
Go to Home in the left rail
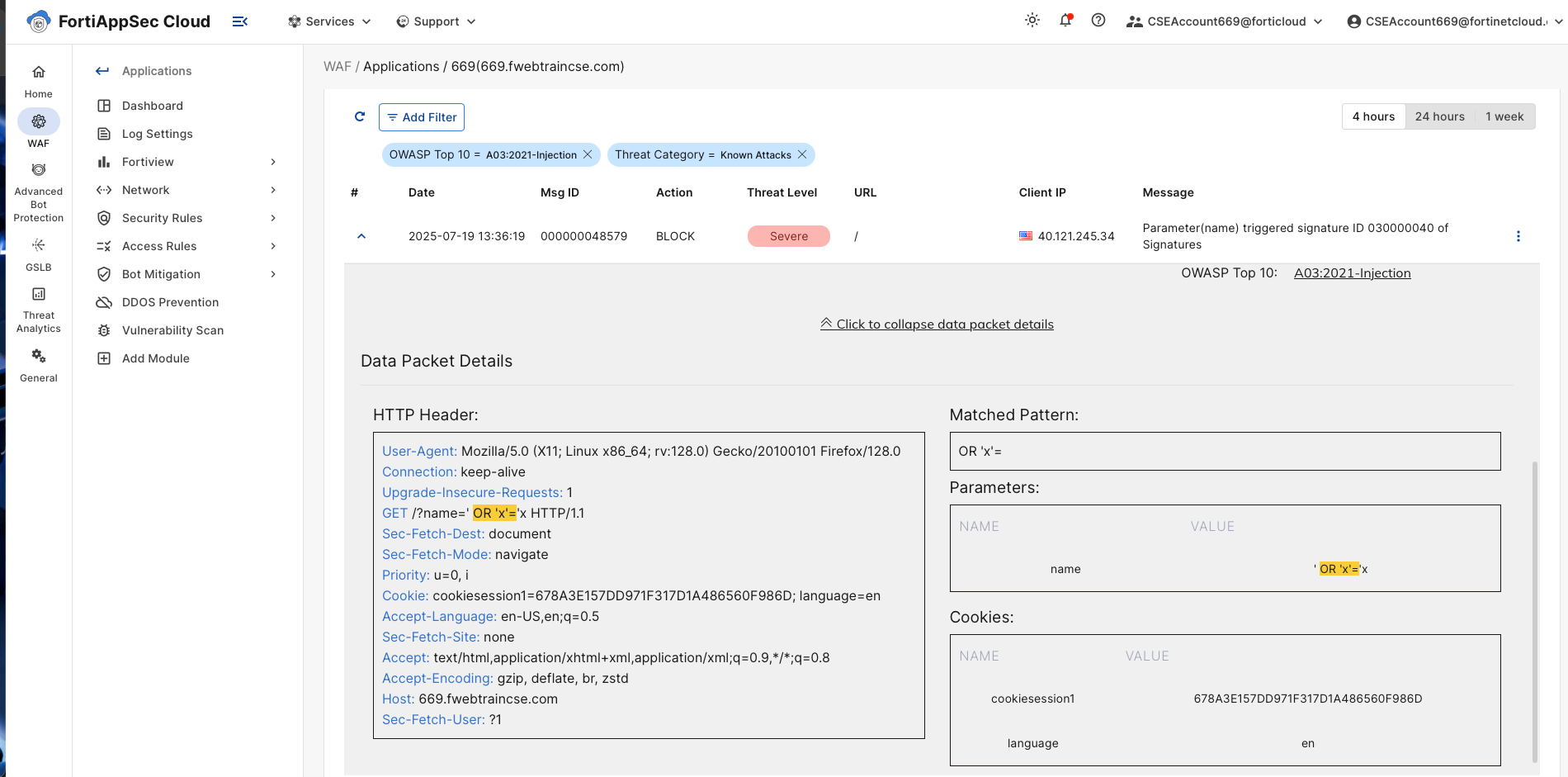click(x=39, y=82)
